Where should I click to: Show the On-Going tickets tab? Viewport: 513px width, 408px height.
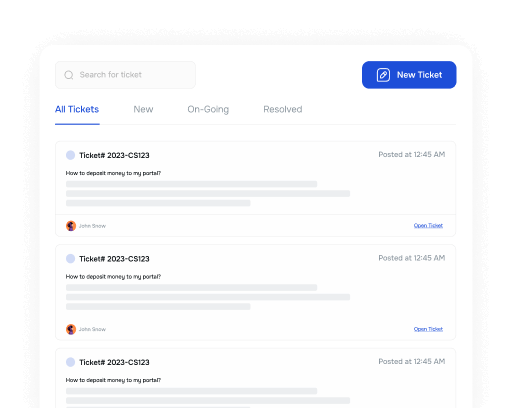208,109
